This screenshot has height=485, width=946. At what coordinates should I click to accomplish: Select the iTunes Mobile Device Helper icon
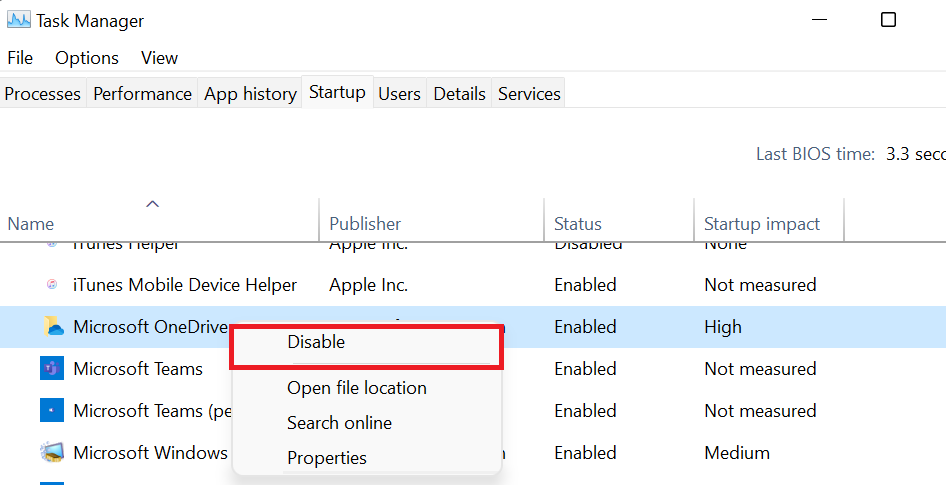(x=52, y=284)
